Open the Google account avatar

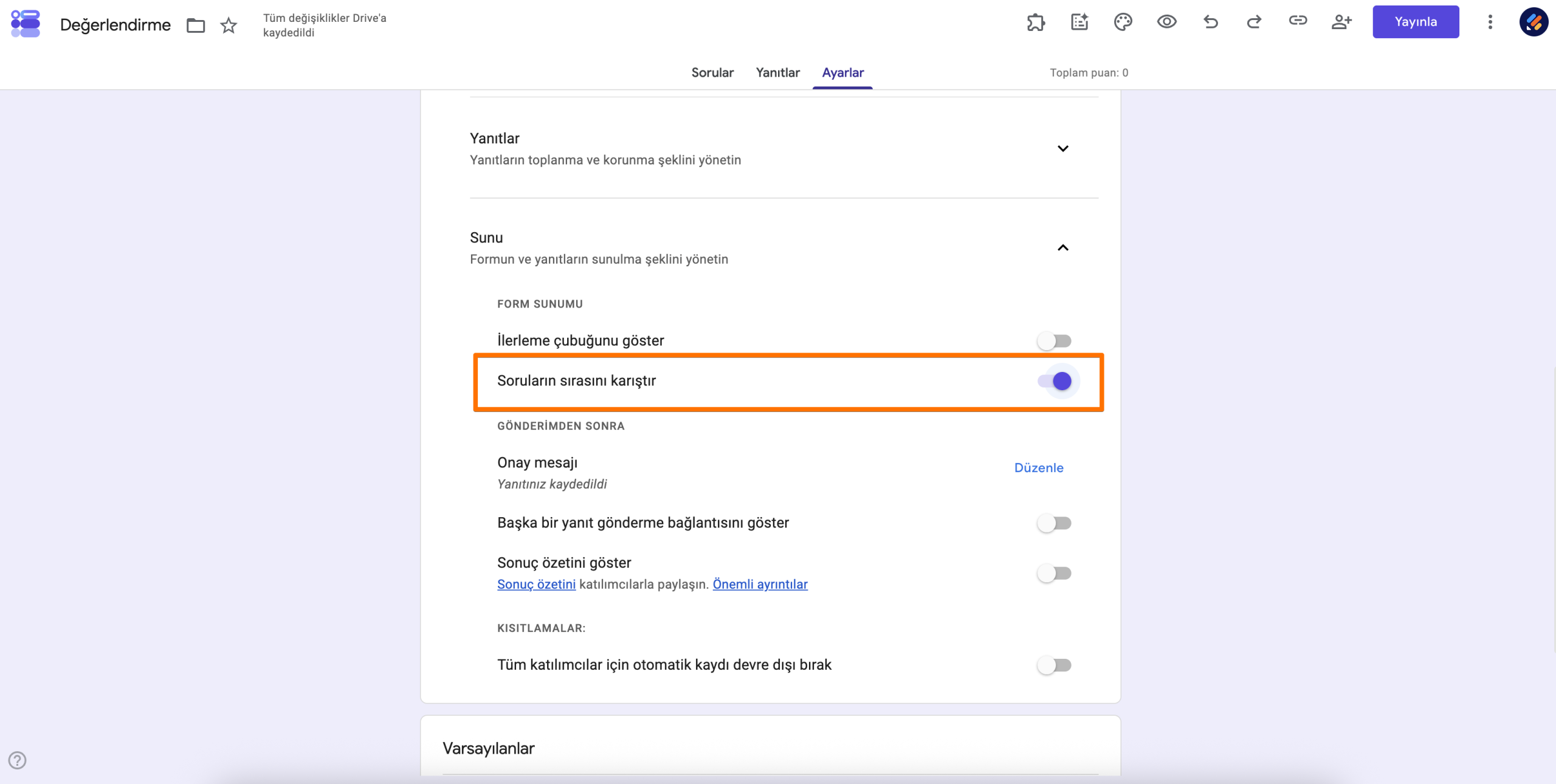point(1534,22)
